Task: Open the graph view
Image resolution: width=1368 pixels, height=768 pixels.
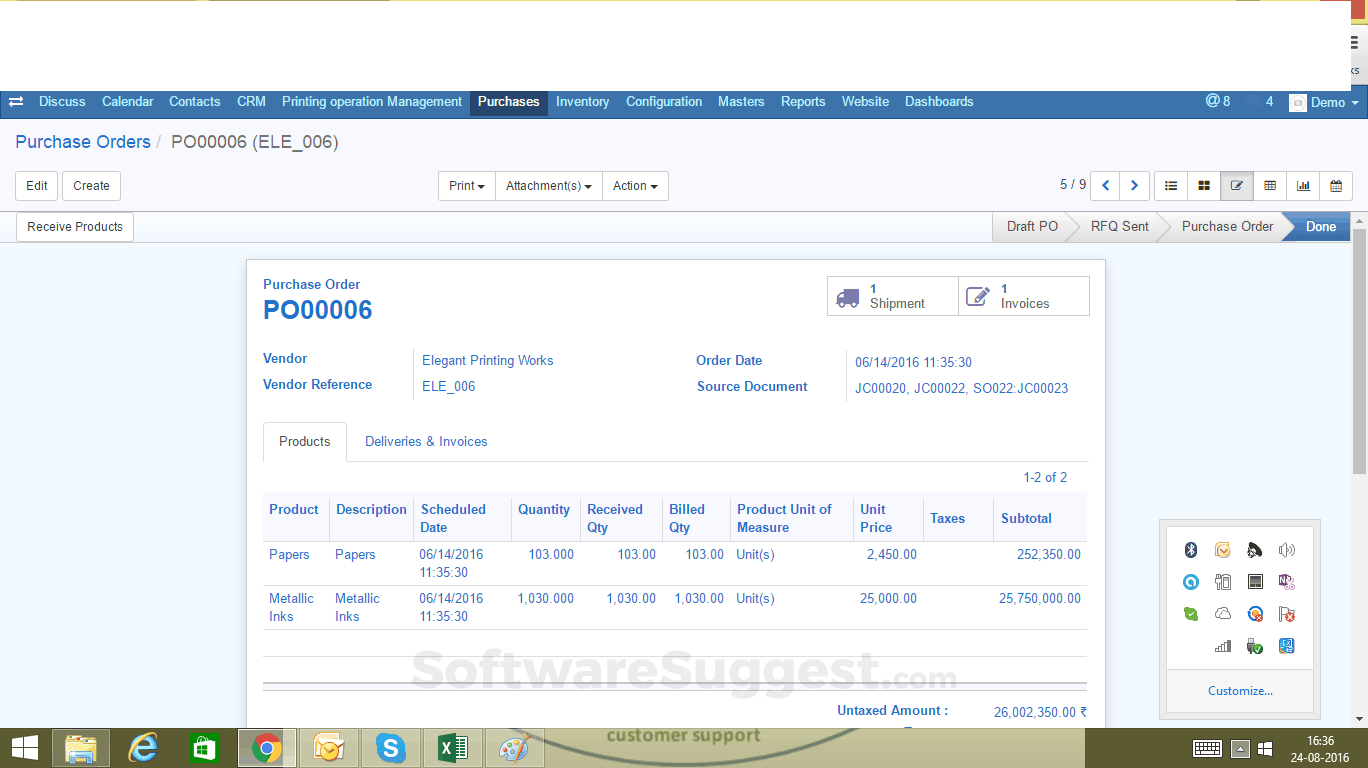Action: [x=1303, y=186]
